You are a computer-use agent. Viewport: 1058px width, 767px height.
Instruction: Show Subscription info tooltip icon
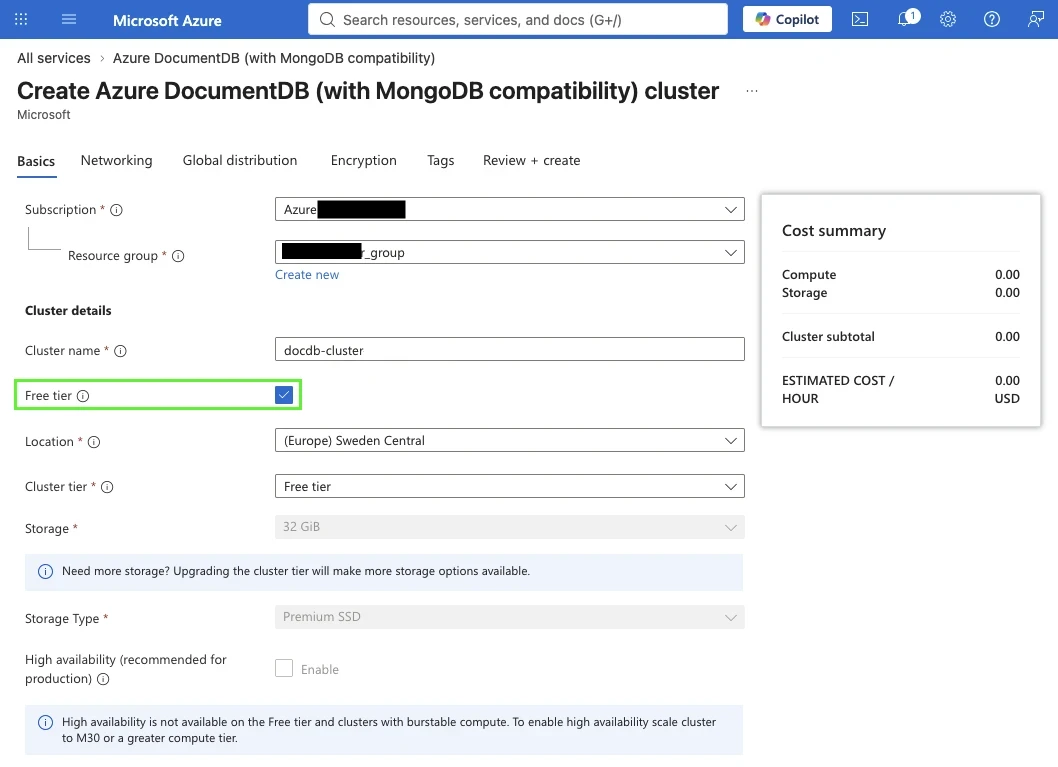[116, 210]
